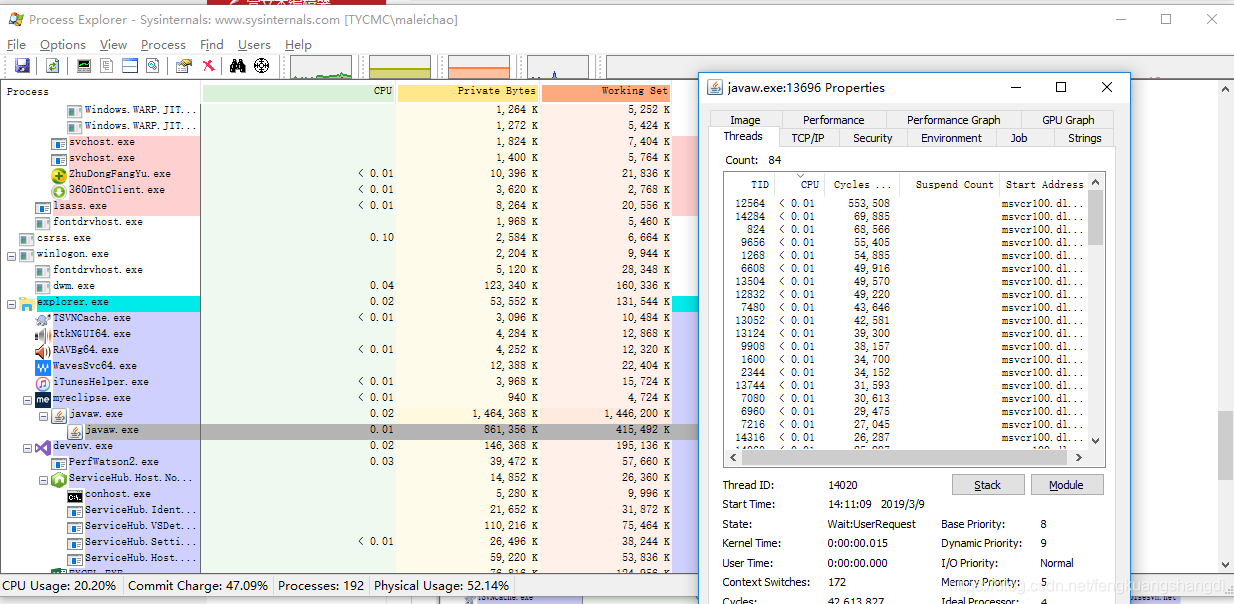Open the Options menu
Image resolution: width=1234 pixels, height=604 pixels.
tap(63, 44)
